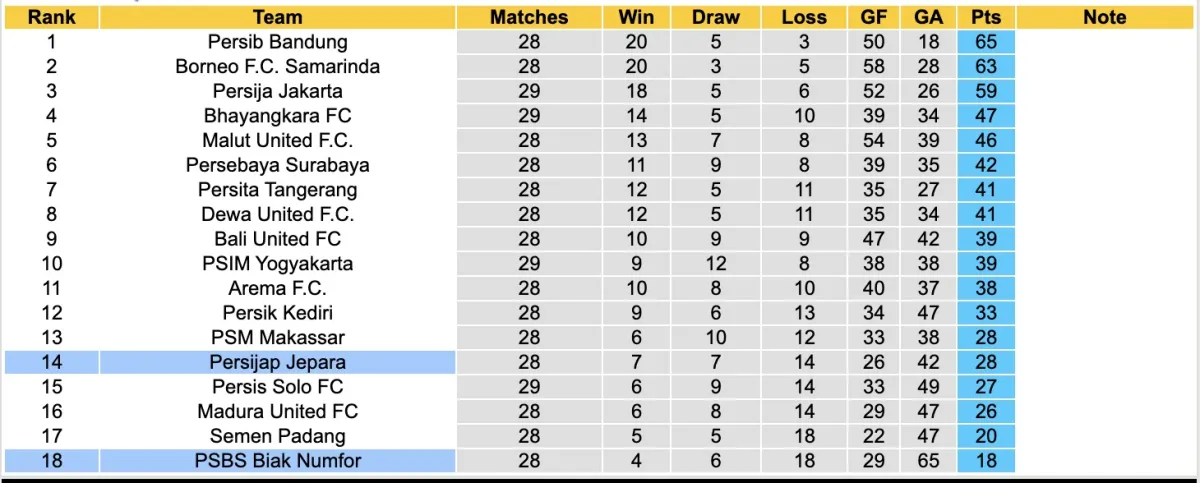This screenshot has height=483, width=1200.
Task: Click Persib Bandung's 65 points cell
Action: pos(985,42)
